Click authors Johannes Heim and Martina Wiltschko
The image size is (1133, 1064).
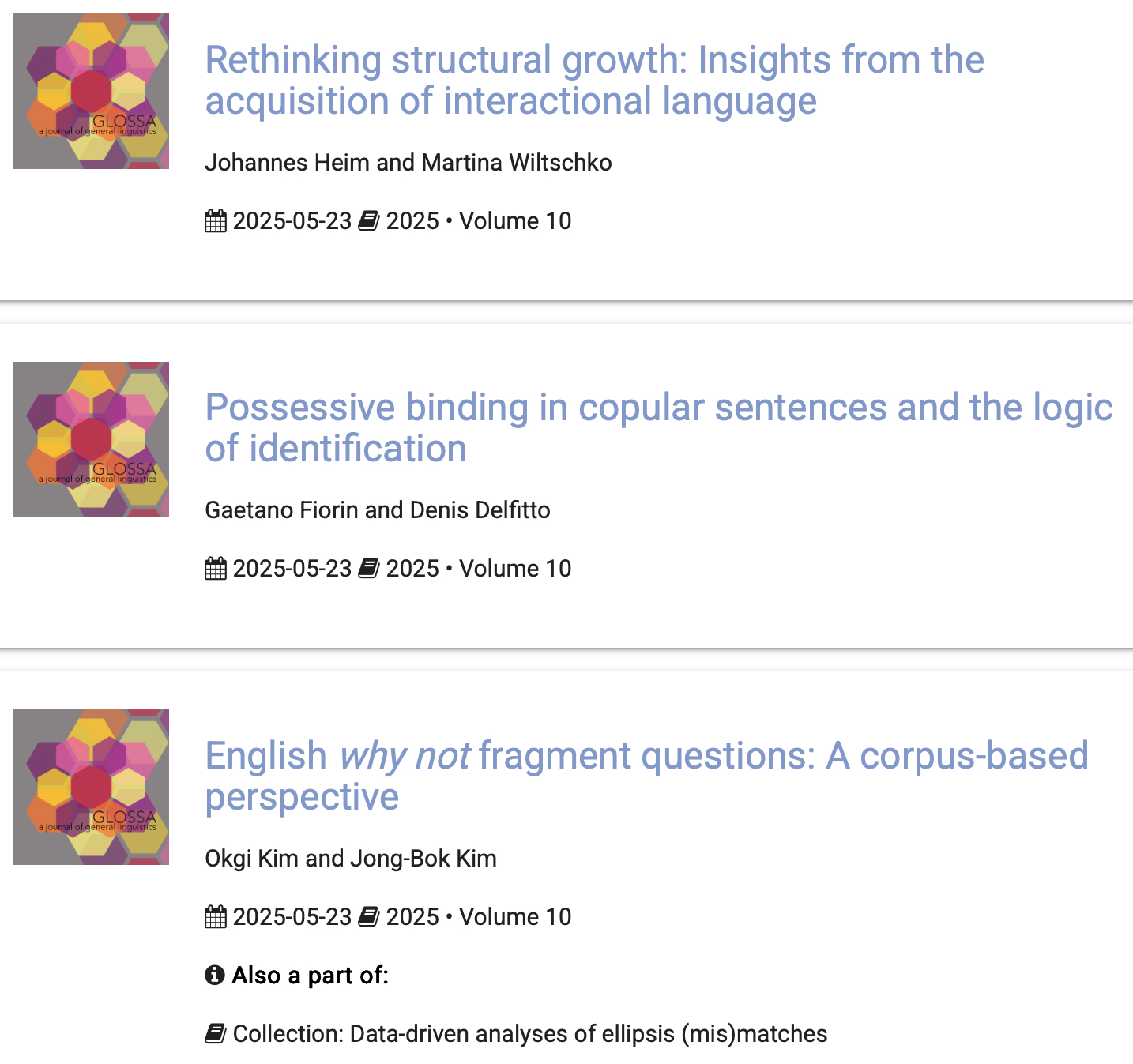point(408,163)
